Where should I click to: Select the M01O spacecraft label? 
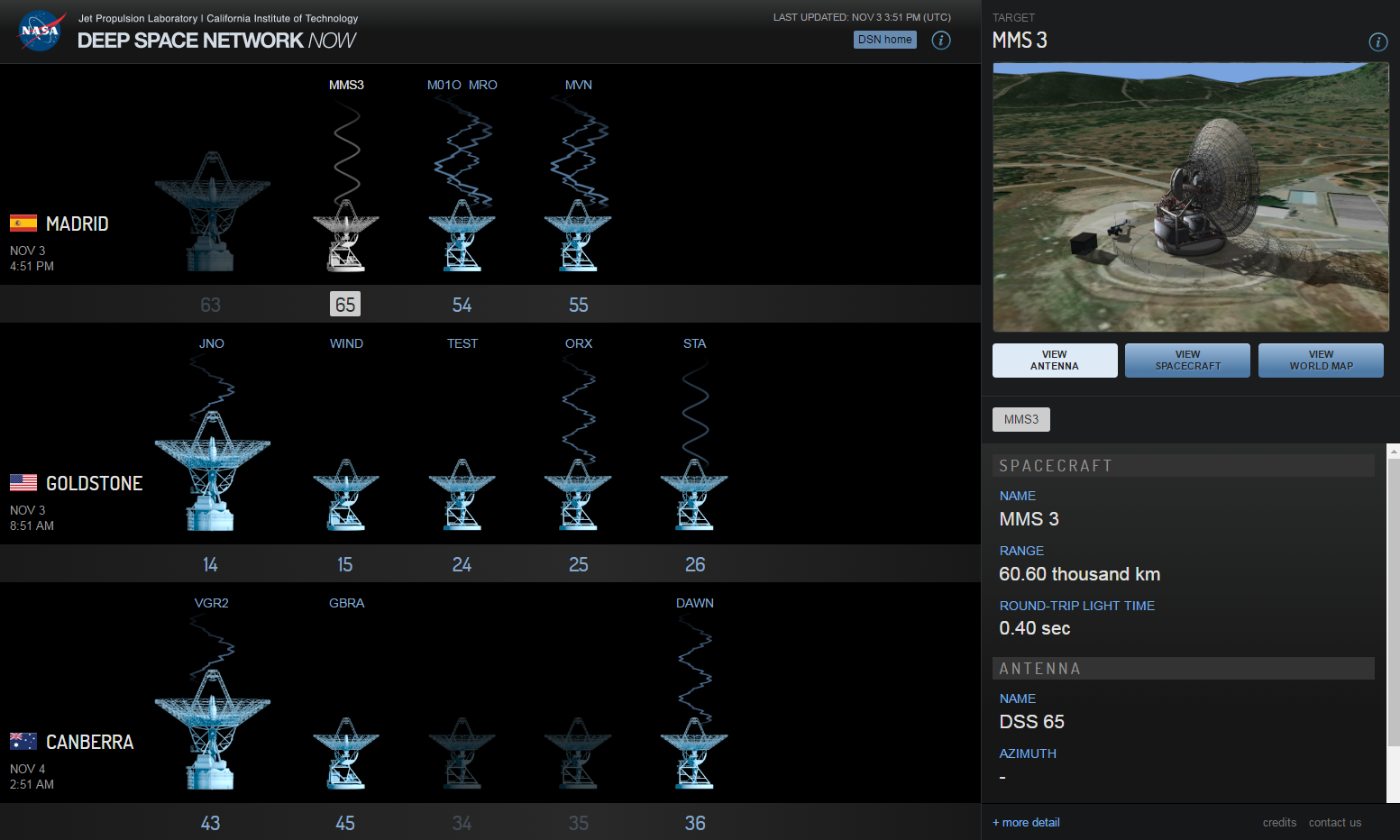444,85
